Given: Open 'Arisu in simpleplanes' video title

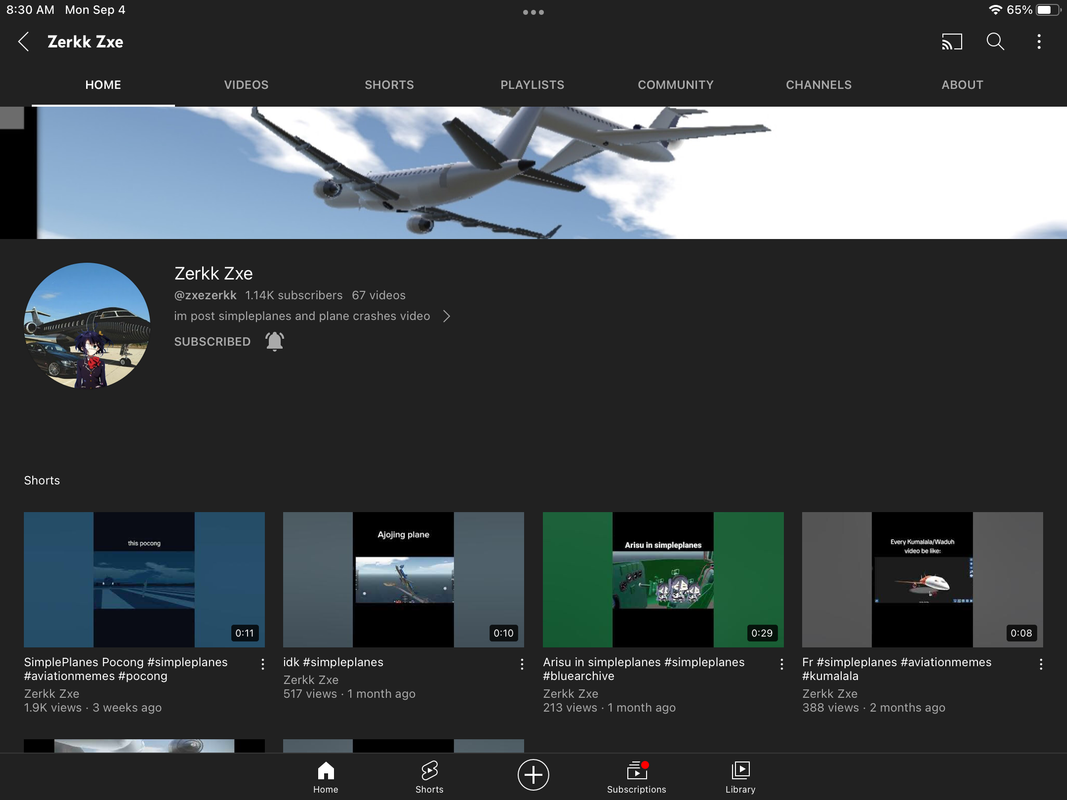Looking at the screenshot, I should (x=644, y=669).
